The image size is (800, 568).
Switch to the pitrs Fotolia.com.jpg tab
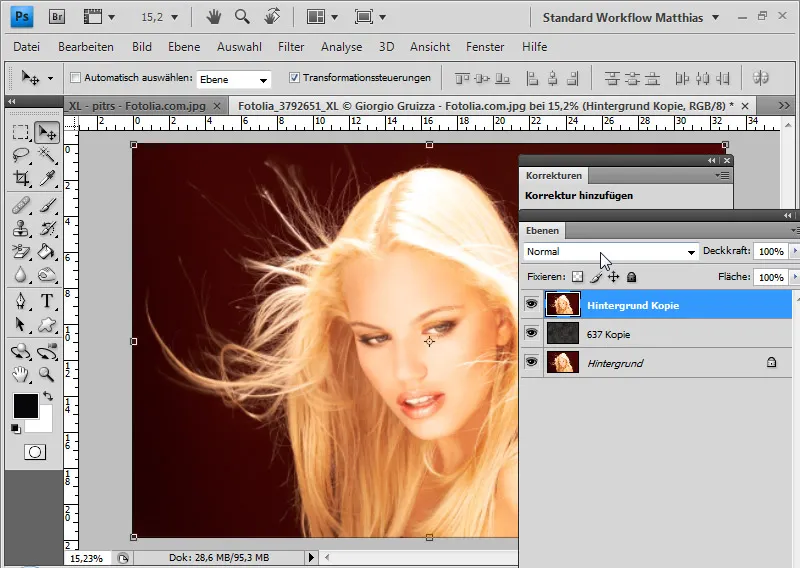144,106
